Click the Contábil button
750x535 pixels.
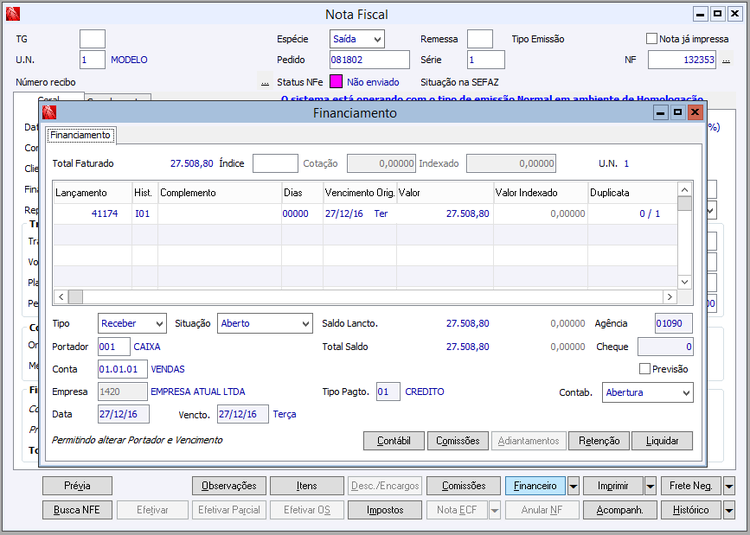[x=393, y=441]
